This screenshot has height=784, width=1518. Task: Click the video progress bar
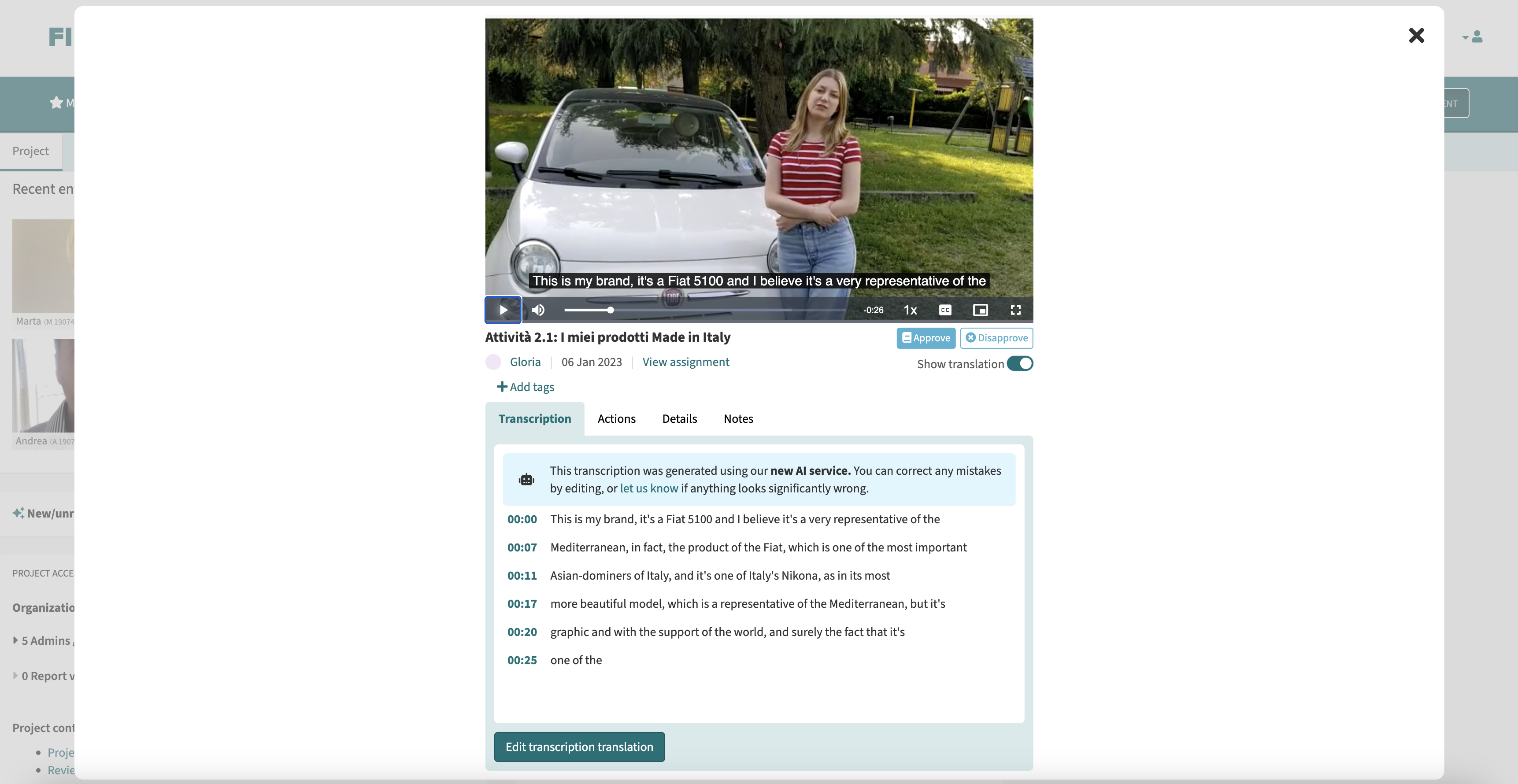pyautogui.click(x=707, y=310)
